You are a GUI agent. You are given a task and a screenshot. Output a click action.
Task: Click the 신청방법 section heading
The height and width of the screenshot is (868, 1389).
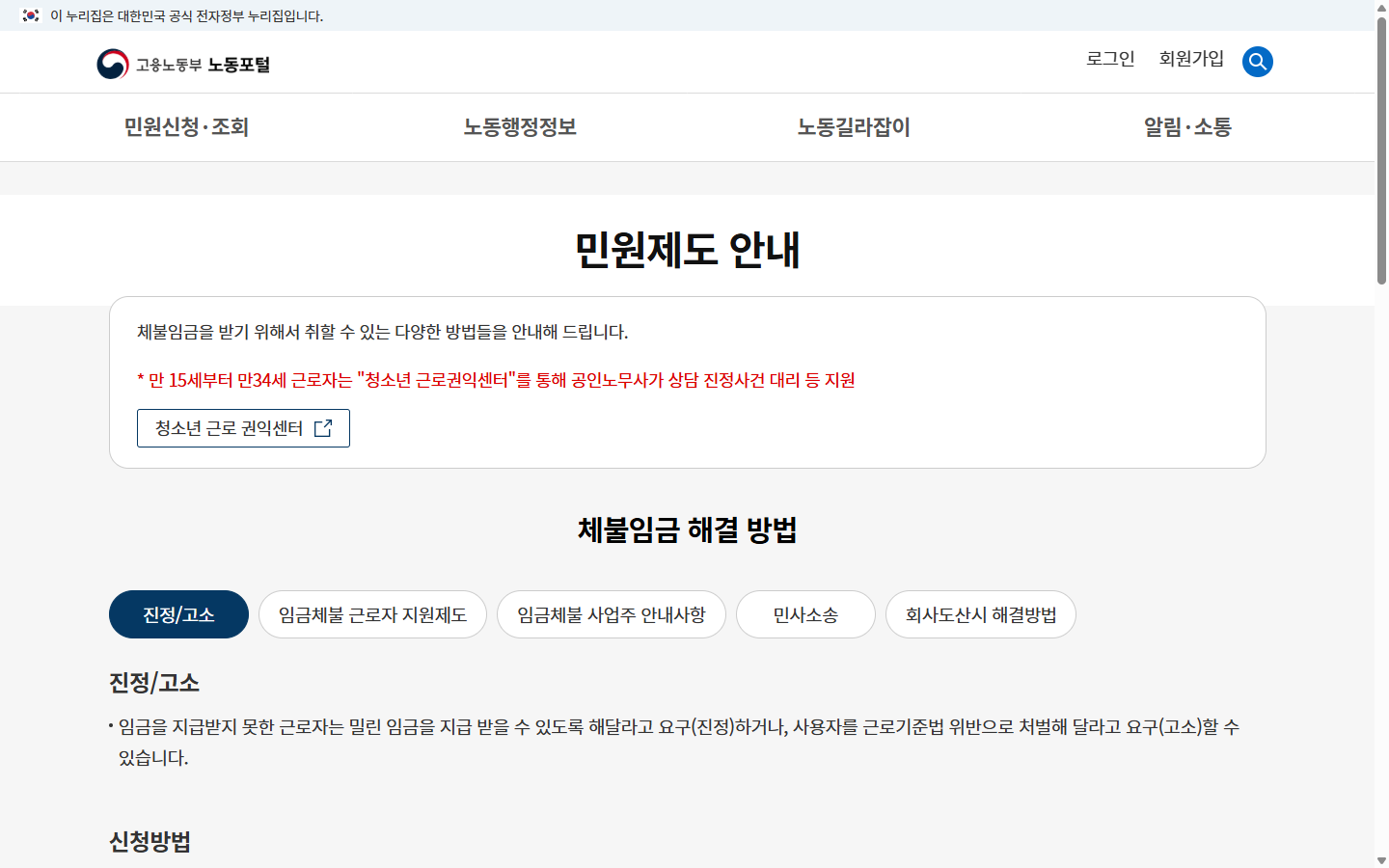150,841
